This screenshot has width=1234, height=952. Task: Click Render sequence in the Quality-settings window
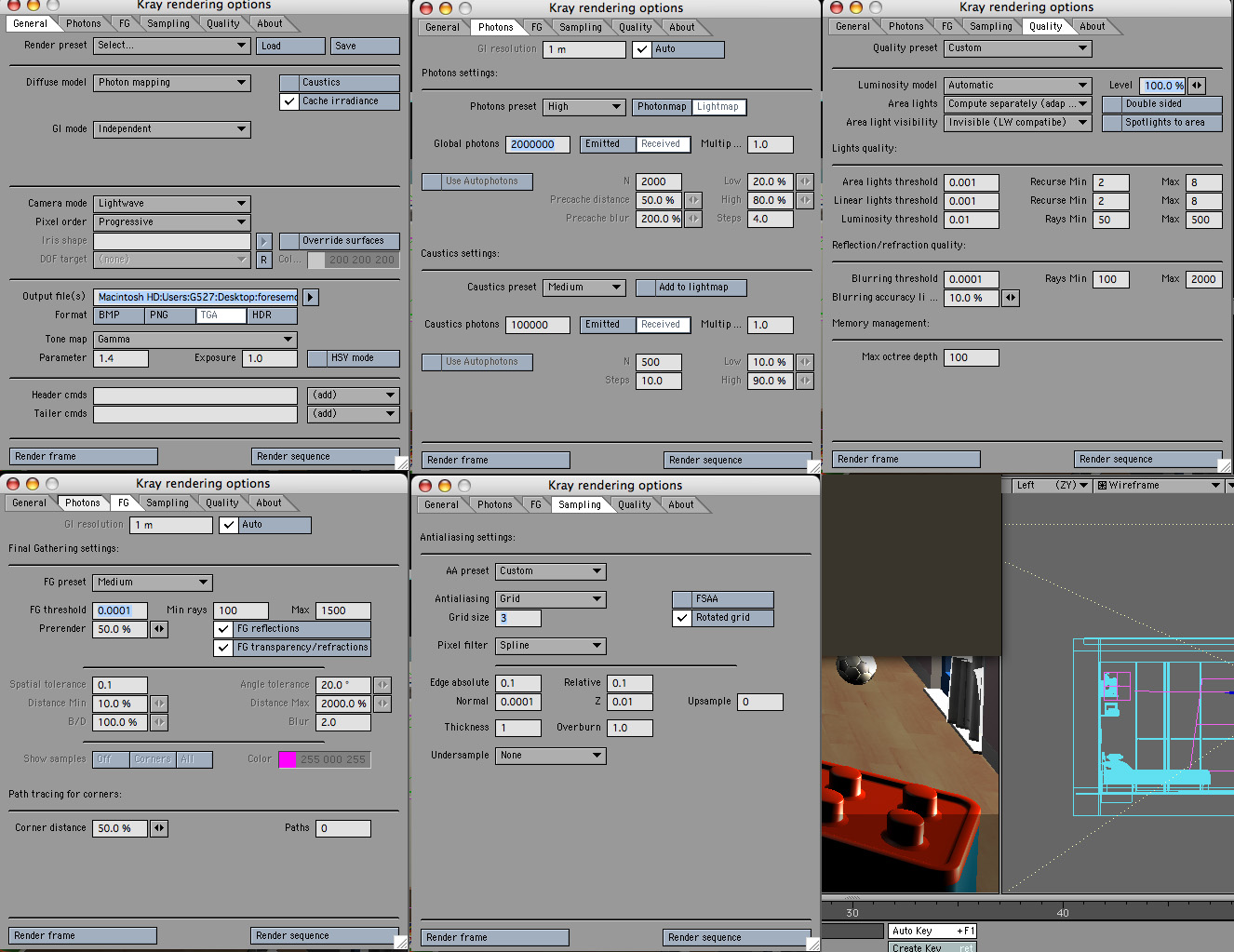pyautogui.click(x=1147, y=460)
